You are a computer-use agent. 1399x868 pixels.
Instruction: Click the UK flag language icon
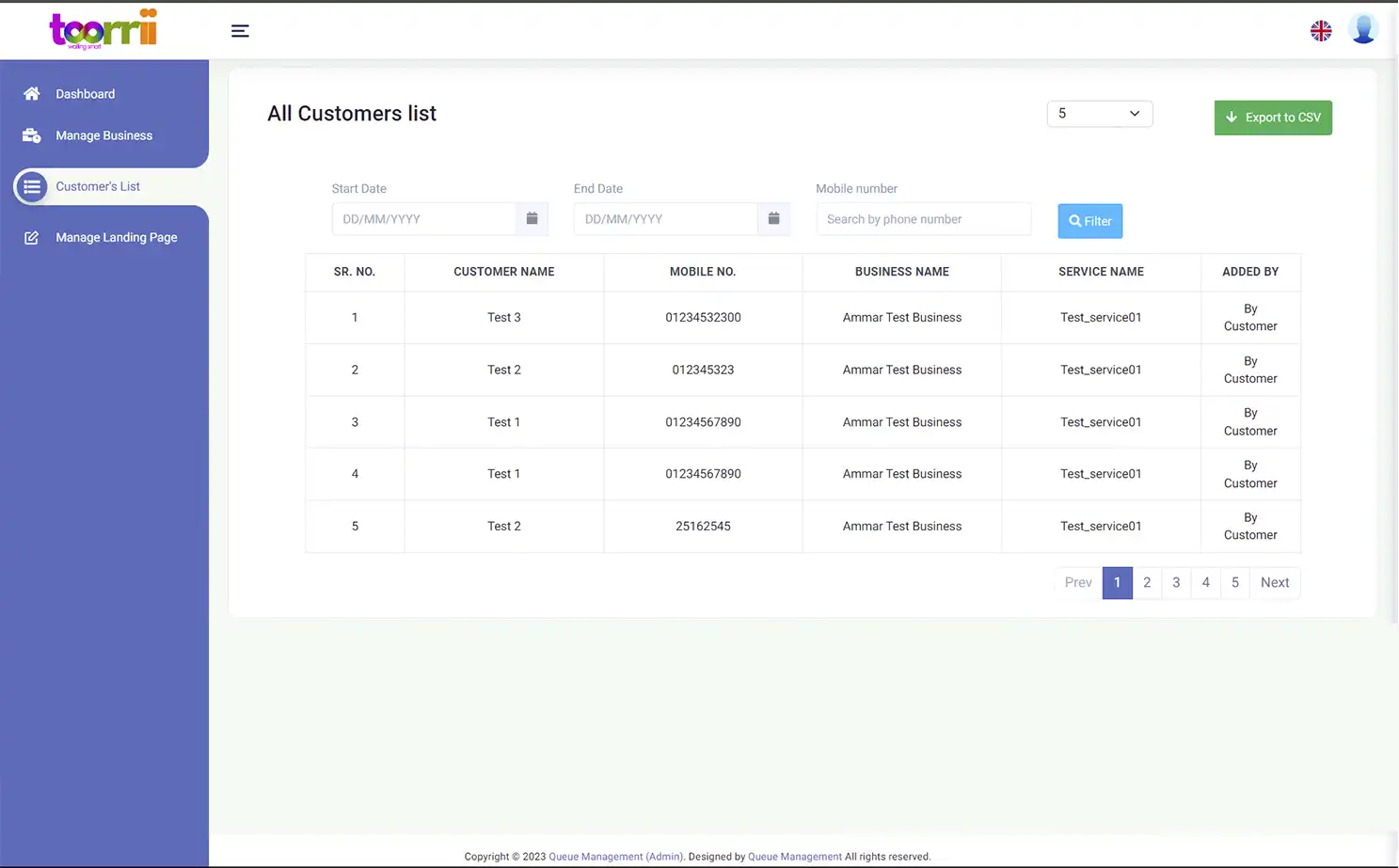point(1321,30)
